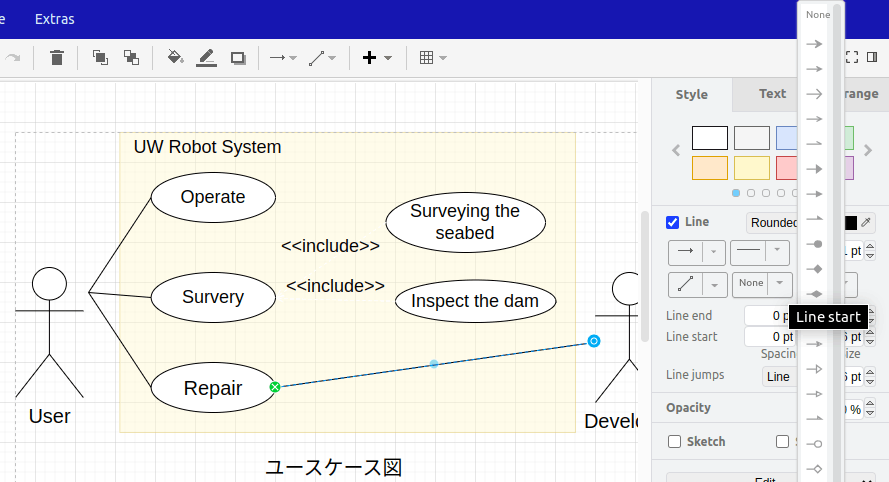Toggle the Shadow toolbar icon

click(238, 58)
